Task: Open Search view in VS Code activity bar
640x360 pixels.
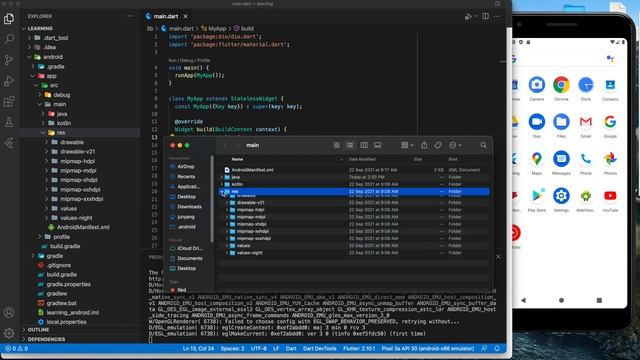Action: [9, 39]
